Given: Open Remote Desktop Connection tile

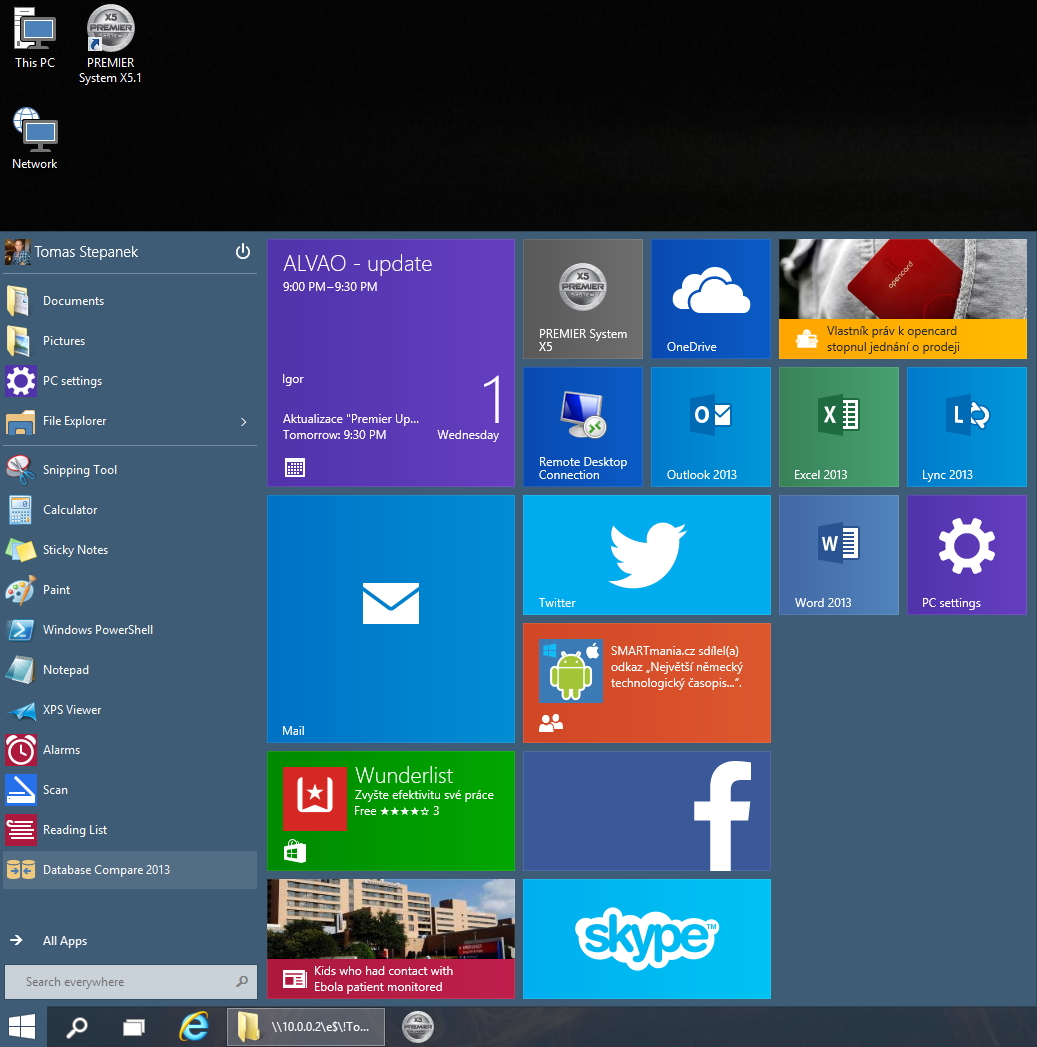Looking at the screenshot, I should pyautogui.click(x=583, y=427).
